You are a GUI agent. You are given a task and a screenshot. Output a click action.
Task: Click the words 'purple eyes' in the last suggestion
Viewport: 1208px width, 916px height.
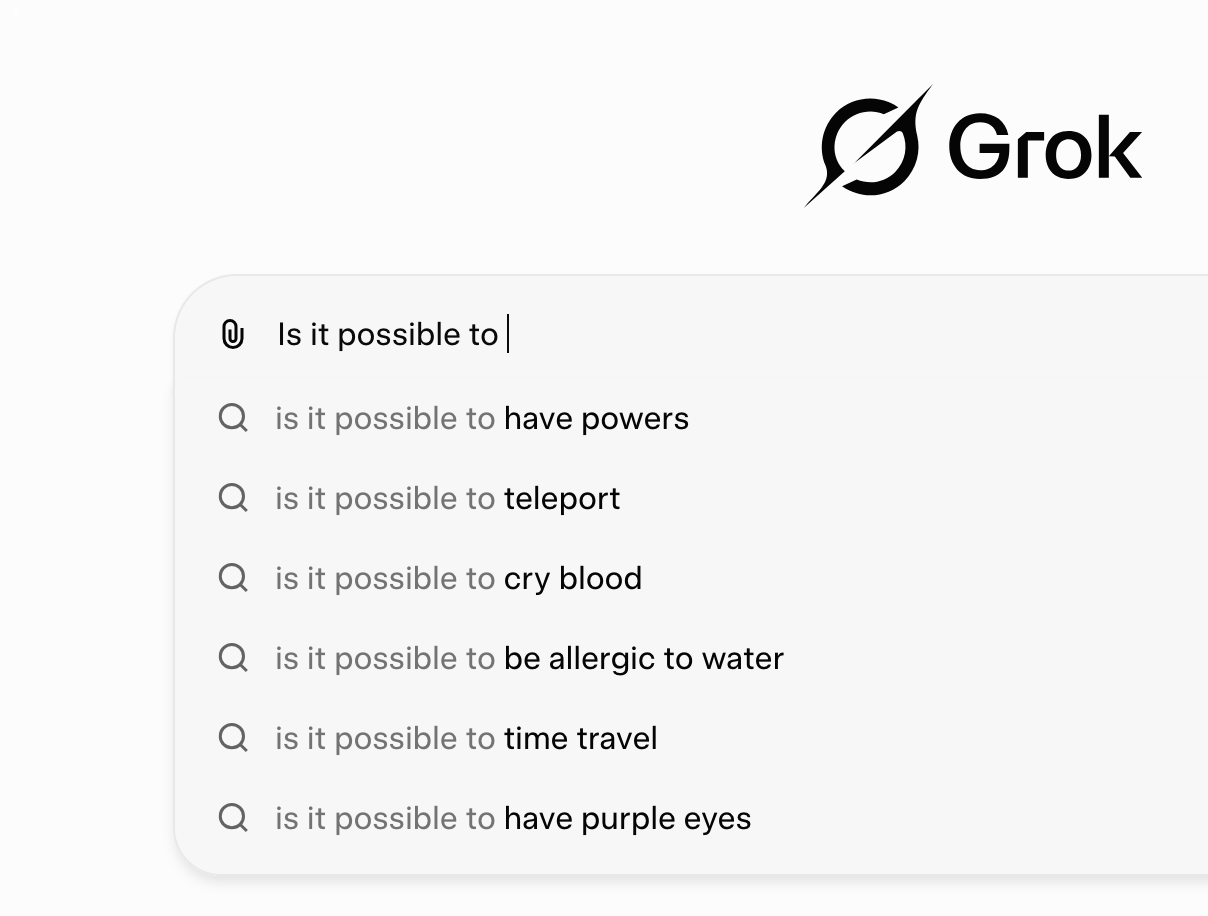pyautogui.click(x=666, y=818)
